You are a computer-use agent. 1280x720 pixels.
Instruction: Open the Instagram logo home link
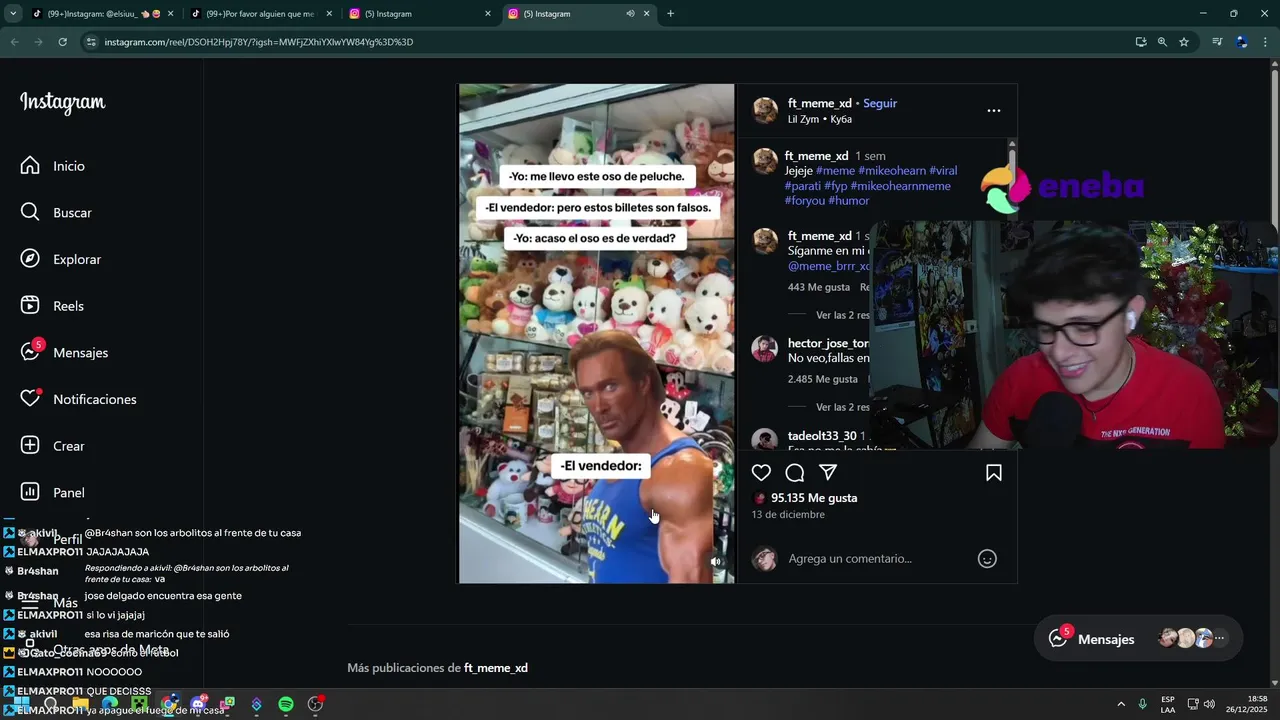pyautogui.click(x=62, y=103)
